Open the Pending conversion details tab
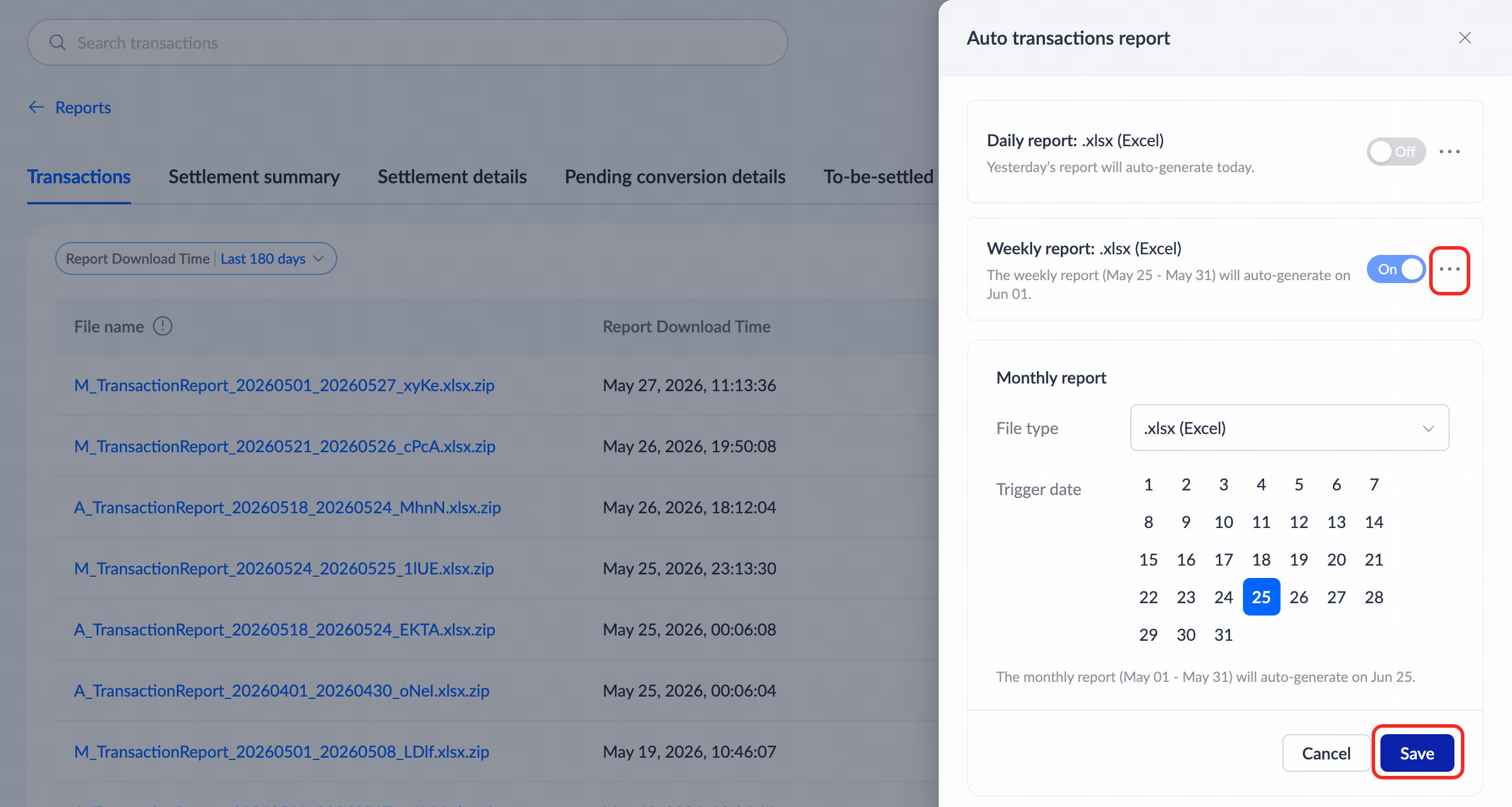This screenshot has height=807, width=1512. point(675,177)
